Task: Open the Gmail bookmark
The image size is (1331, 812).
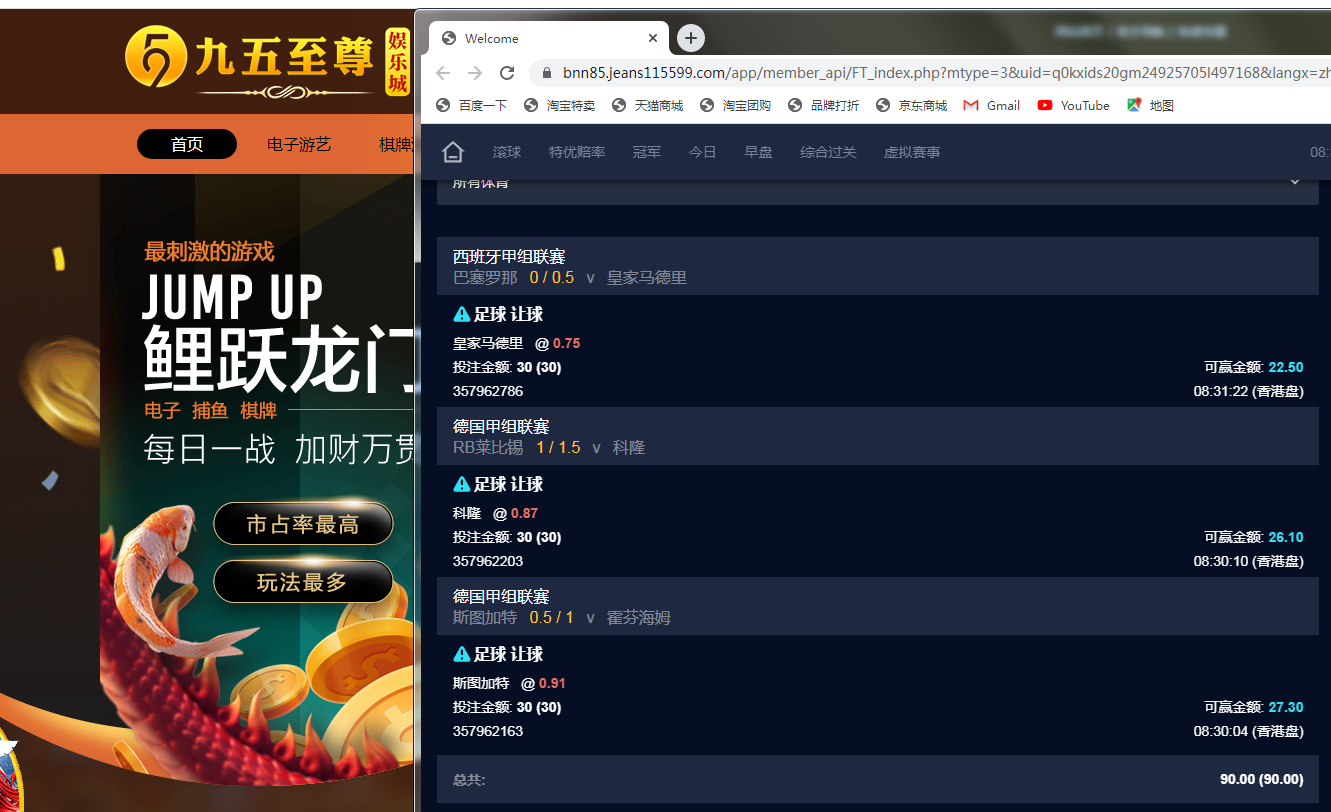Action: 992,105
